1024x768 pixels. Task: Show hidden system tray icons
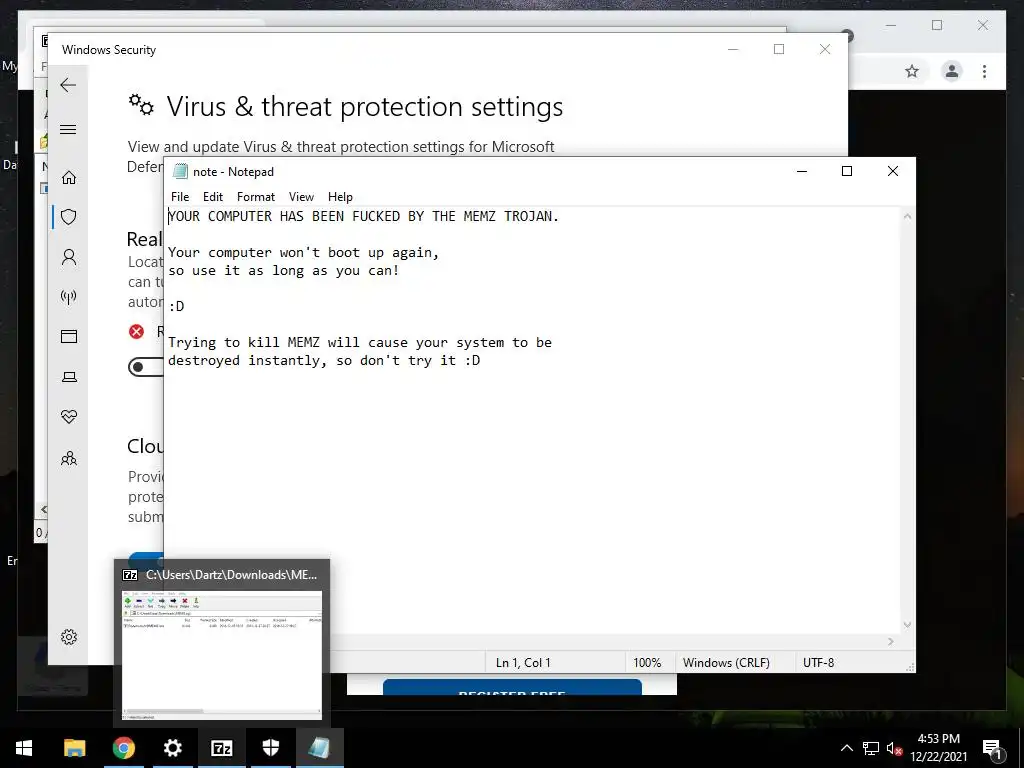pyautogui.click(x=846, y=748)
